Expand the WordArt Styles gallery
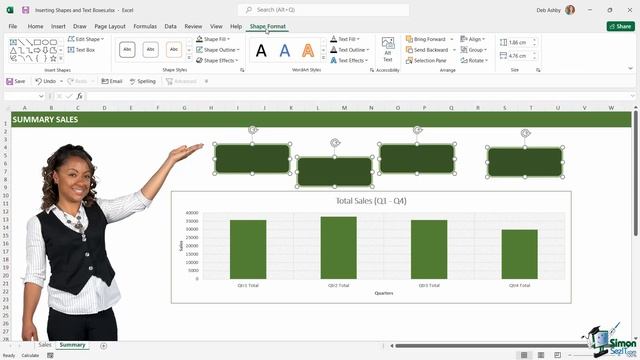The image size is (640, 360). (323, 58)
